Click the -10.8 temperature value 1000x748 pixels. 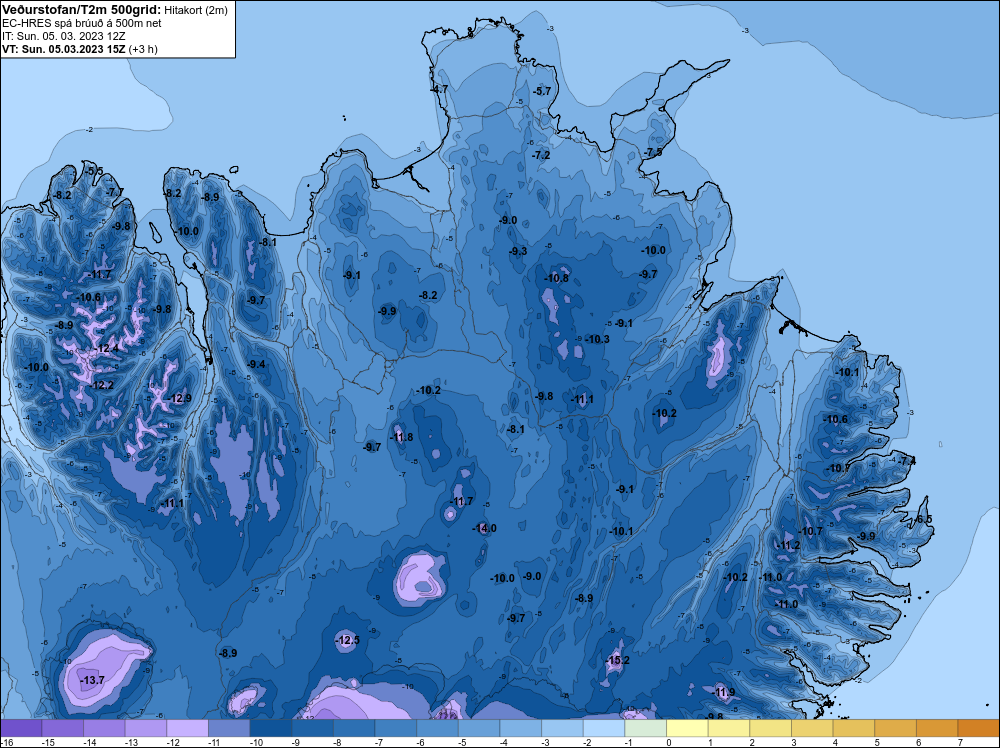click(x=556, y=278)
